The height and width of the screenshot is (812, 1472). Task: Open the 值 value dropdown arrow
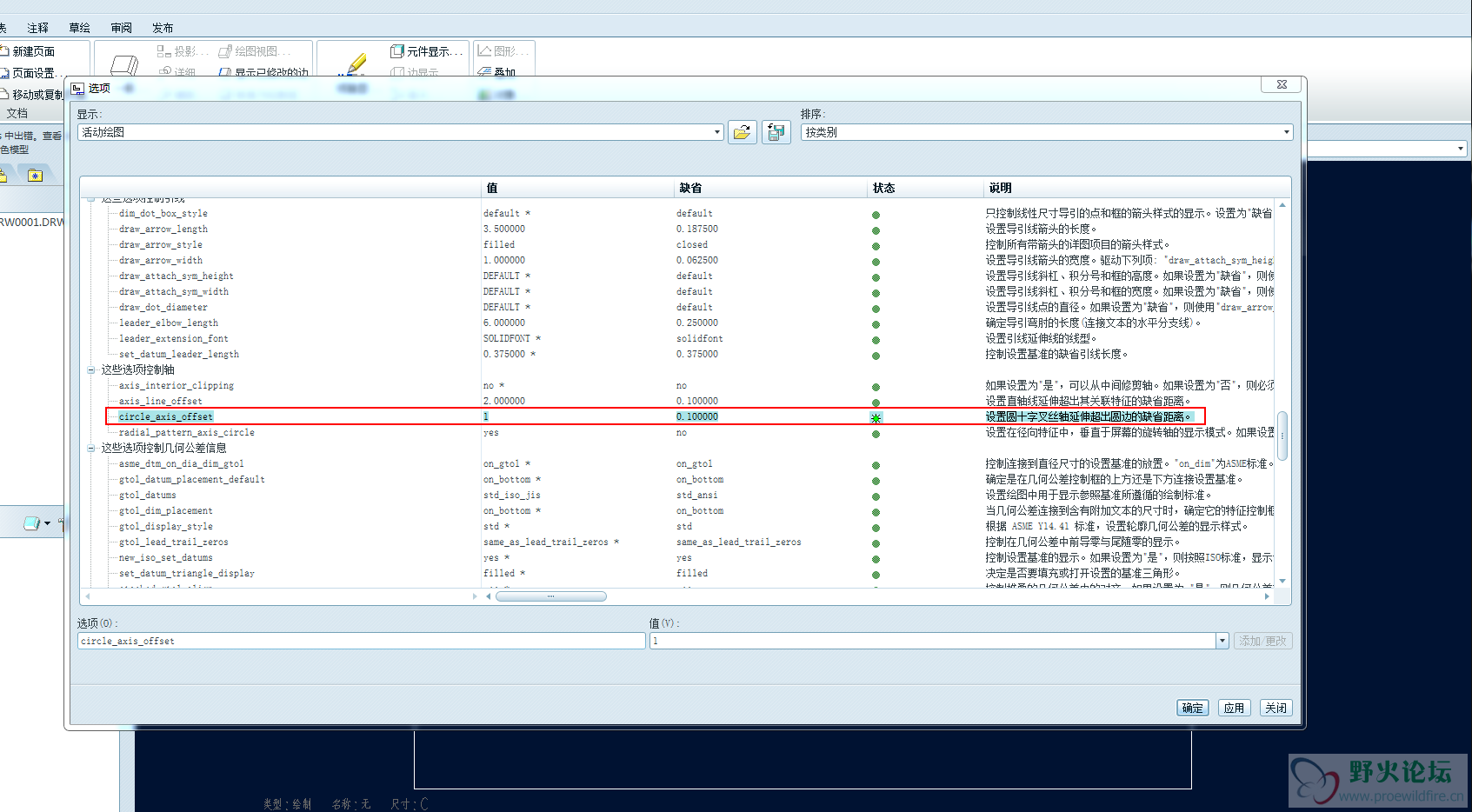(1222, 641)
